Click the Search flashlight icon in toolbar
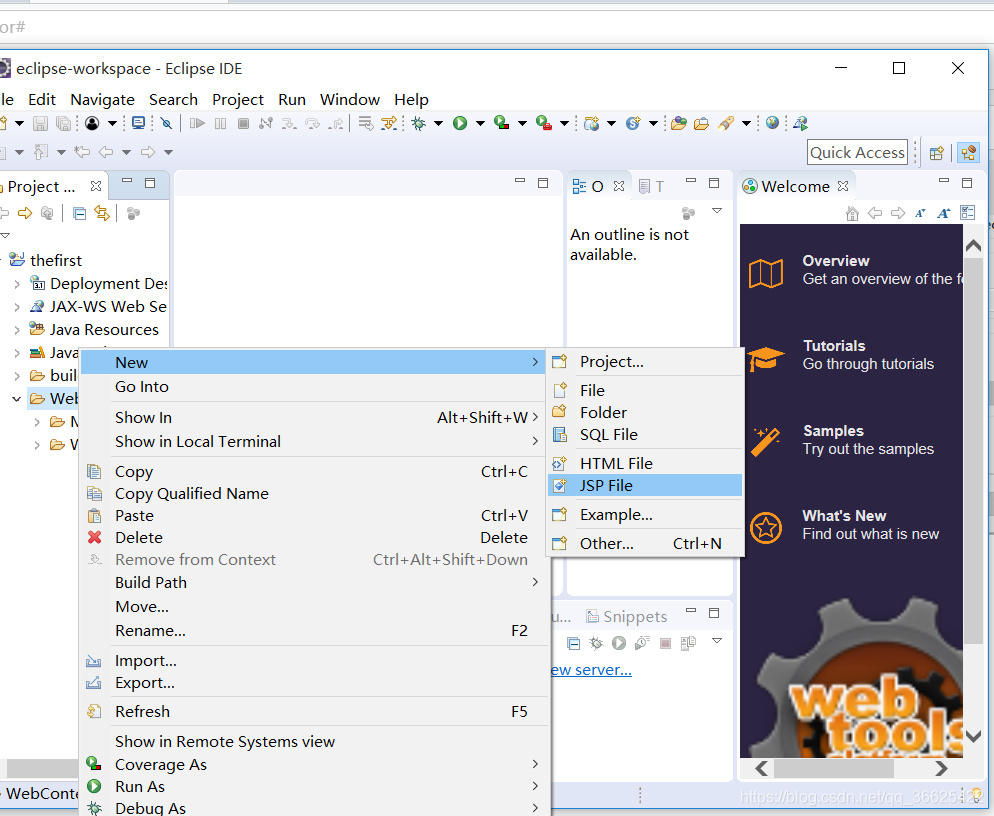Screen dimensions: 994x816 (726, 123)
